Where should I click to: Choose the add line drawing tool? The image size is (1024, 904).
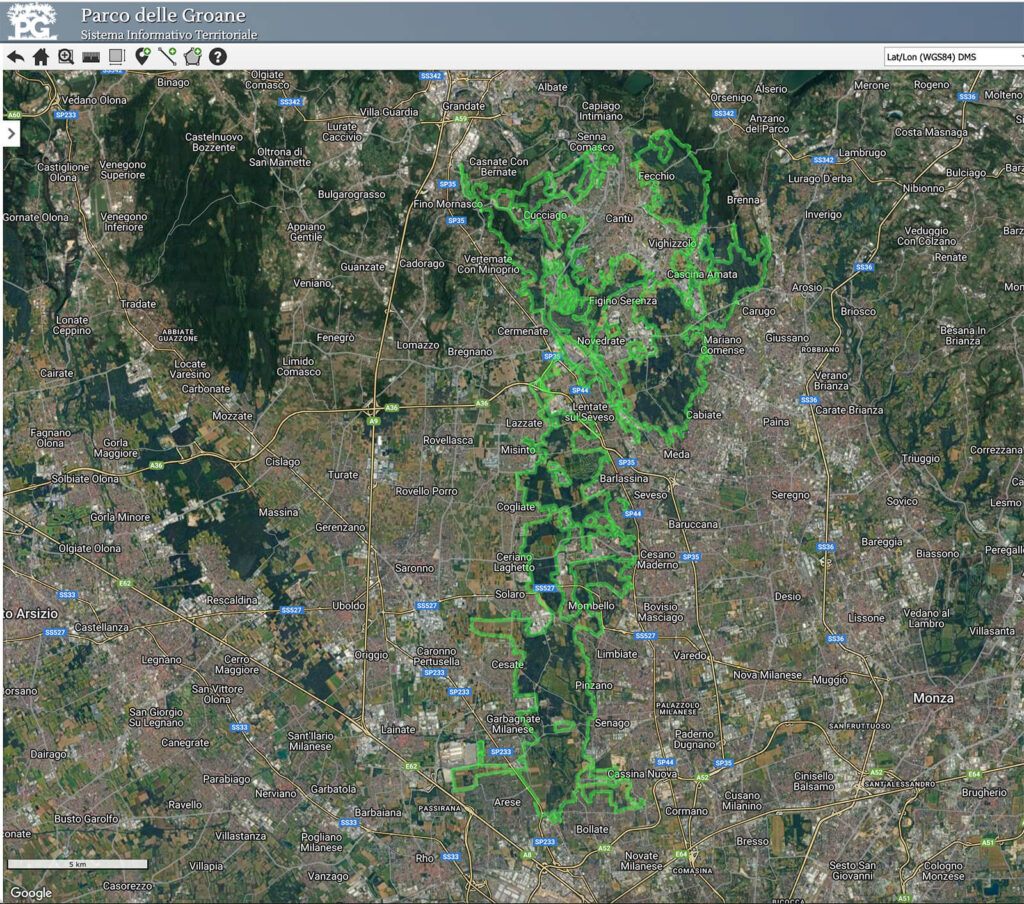pos(167,57)
